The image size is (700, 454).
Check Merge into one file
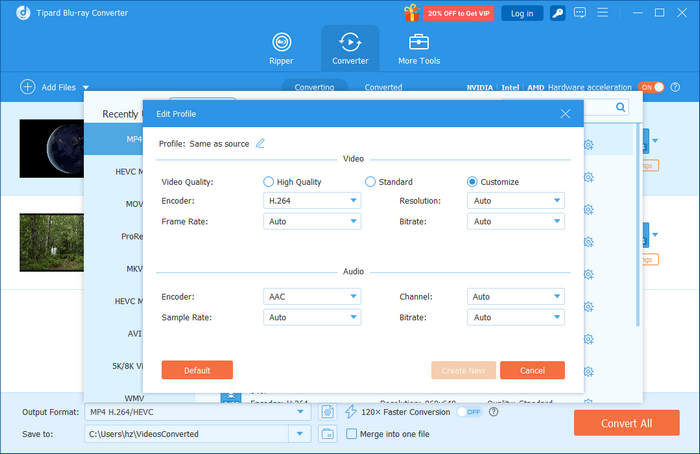click(x=351, y=433)
